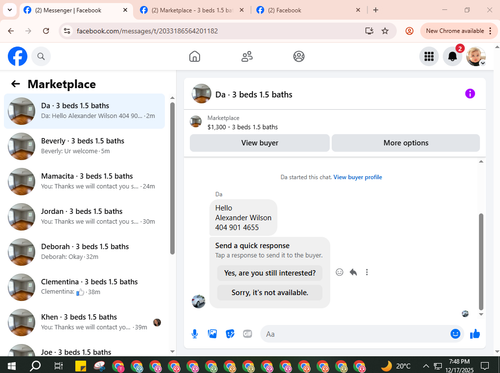Open conversation info purple icon
500x373 pixels.
(470, 94)
